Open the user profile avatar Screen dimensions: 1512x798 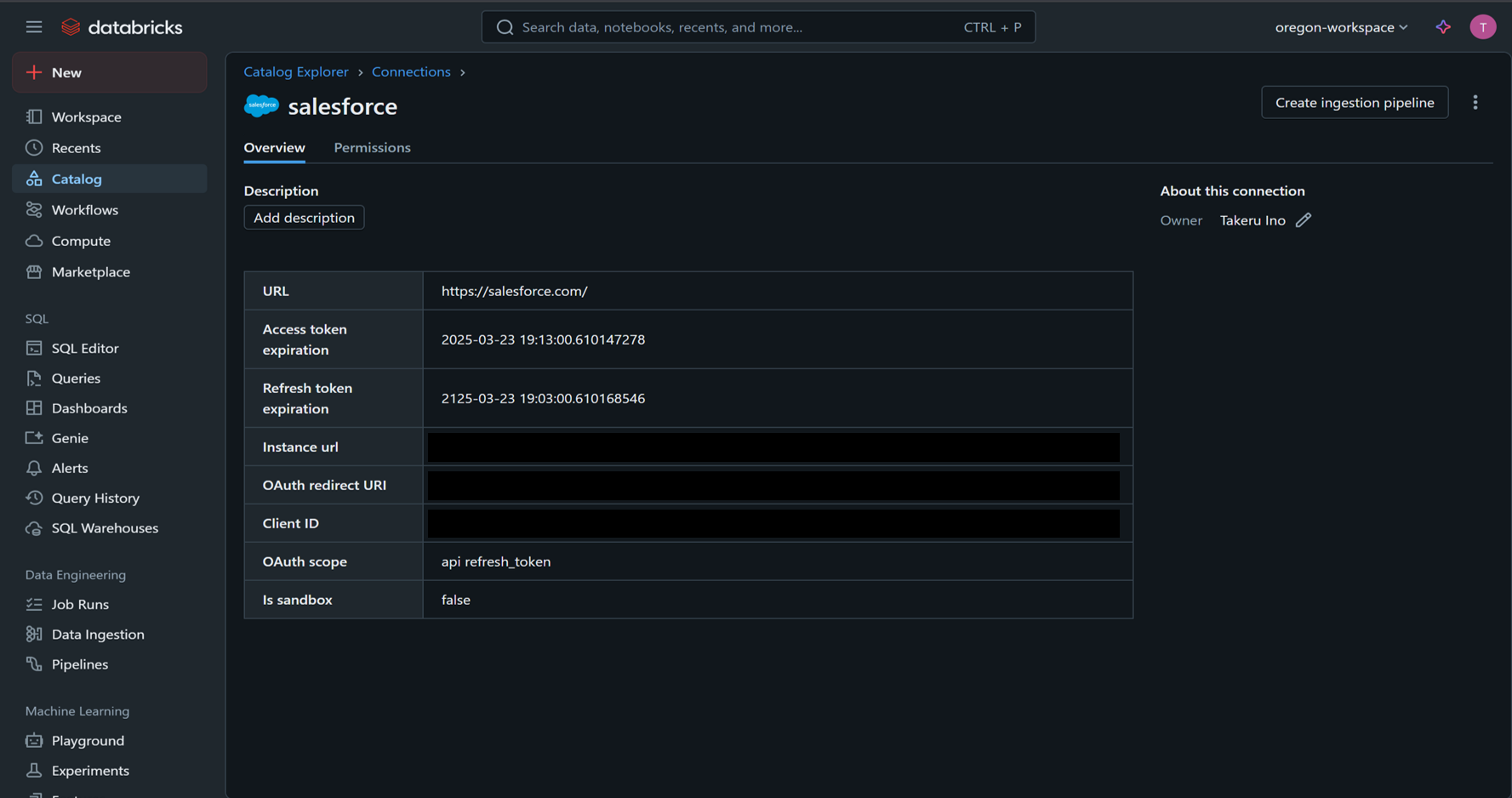(x=1482, y=27)
